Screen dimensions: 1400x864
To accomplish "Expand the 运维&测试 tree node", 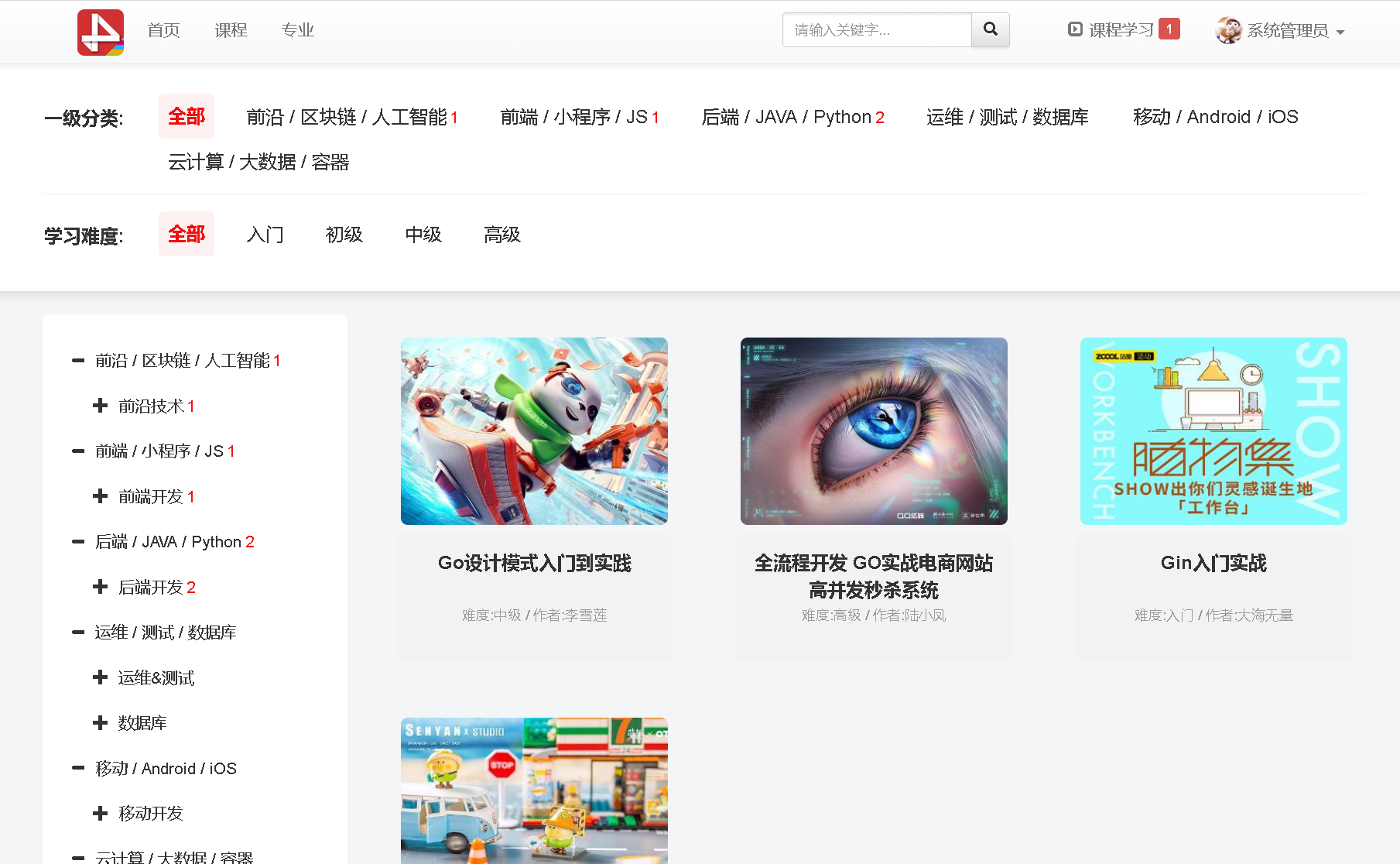I will point(101,677).
